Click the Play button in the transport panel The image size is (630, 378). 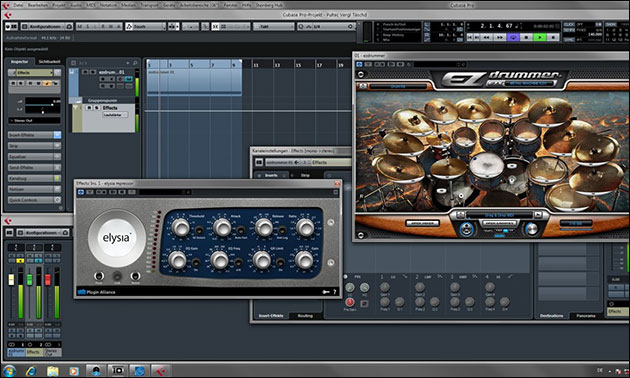[x=540, y=37]
